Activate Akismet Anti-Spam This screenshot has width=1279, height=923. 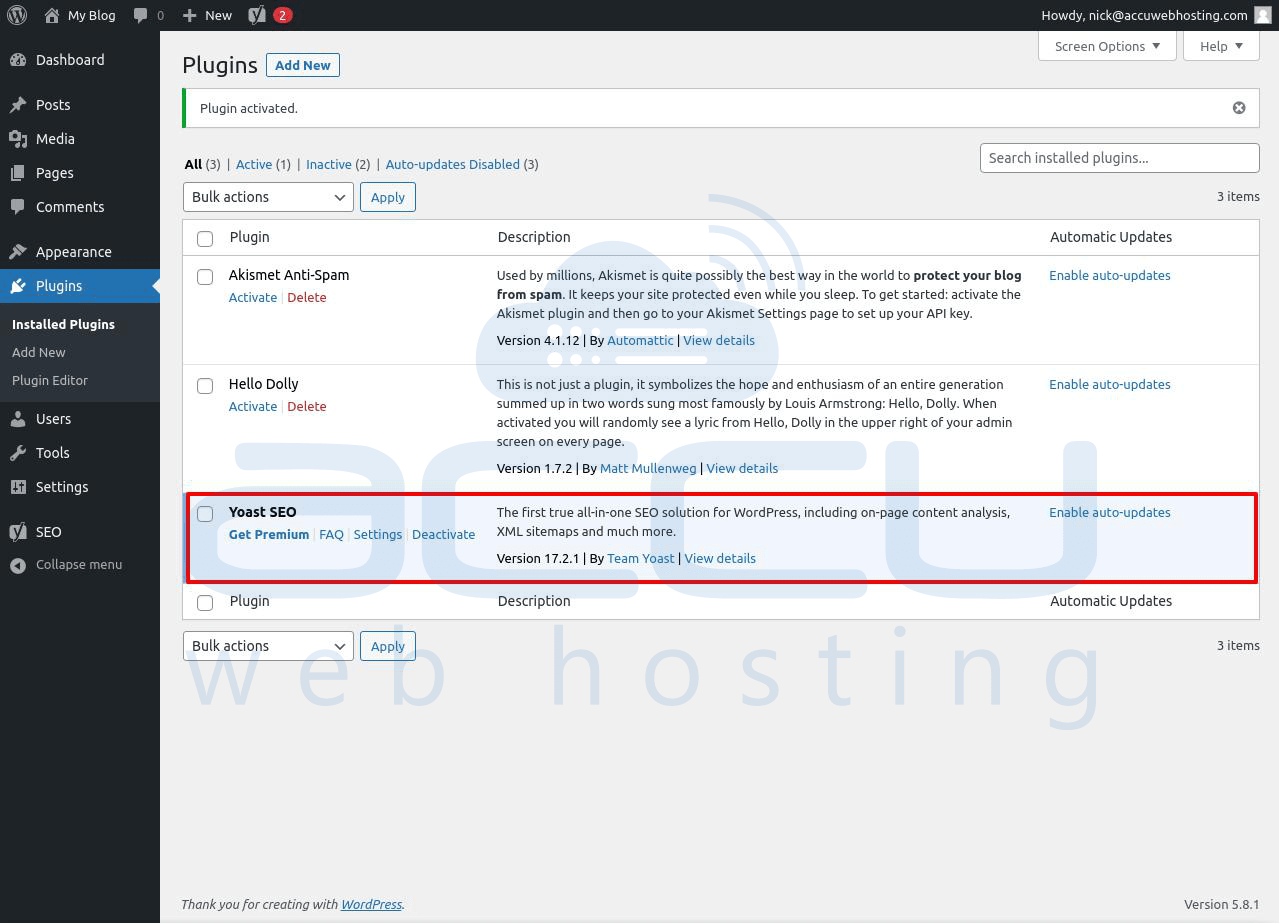tap(253, 297)
